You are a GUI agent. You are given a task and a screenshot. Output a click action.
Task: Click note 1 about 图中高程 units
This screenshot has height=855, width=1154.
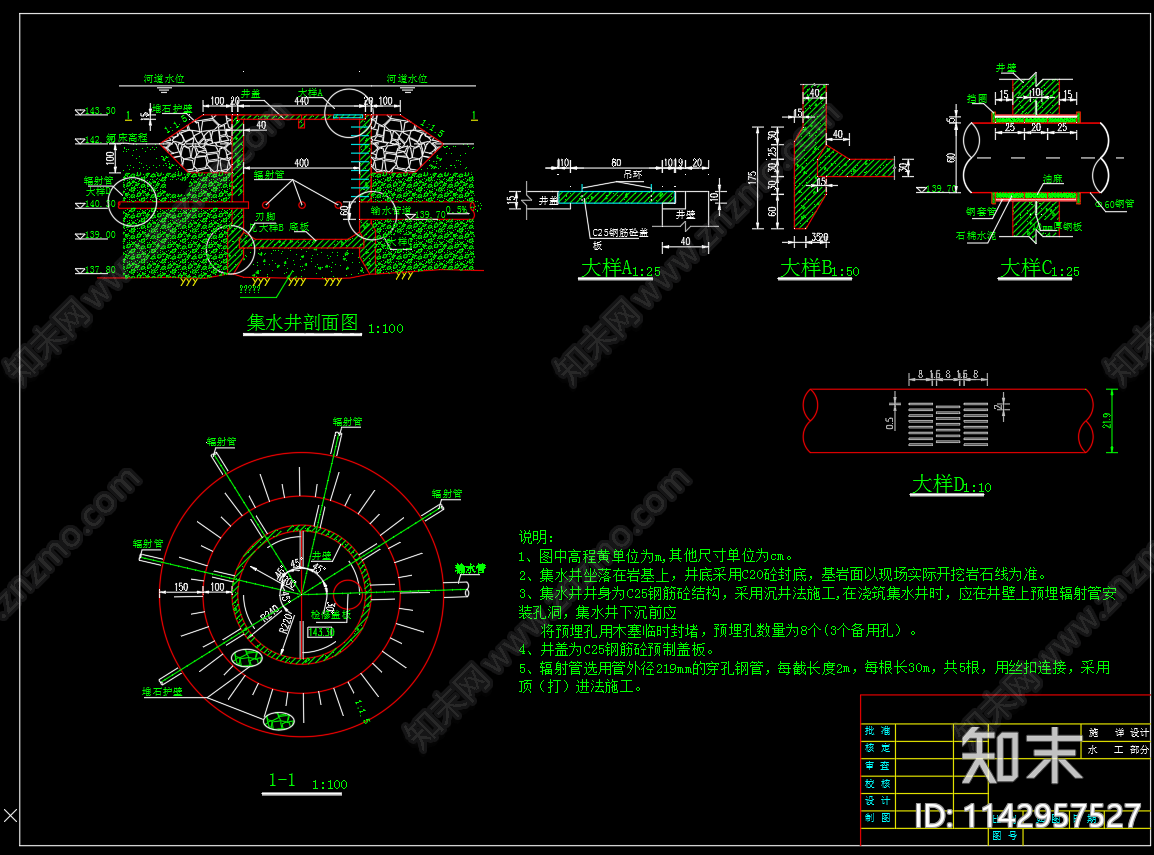coord(655,556)
